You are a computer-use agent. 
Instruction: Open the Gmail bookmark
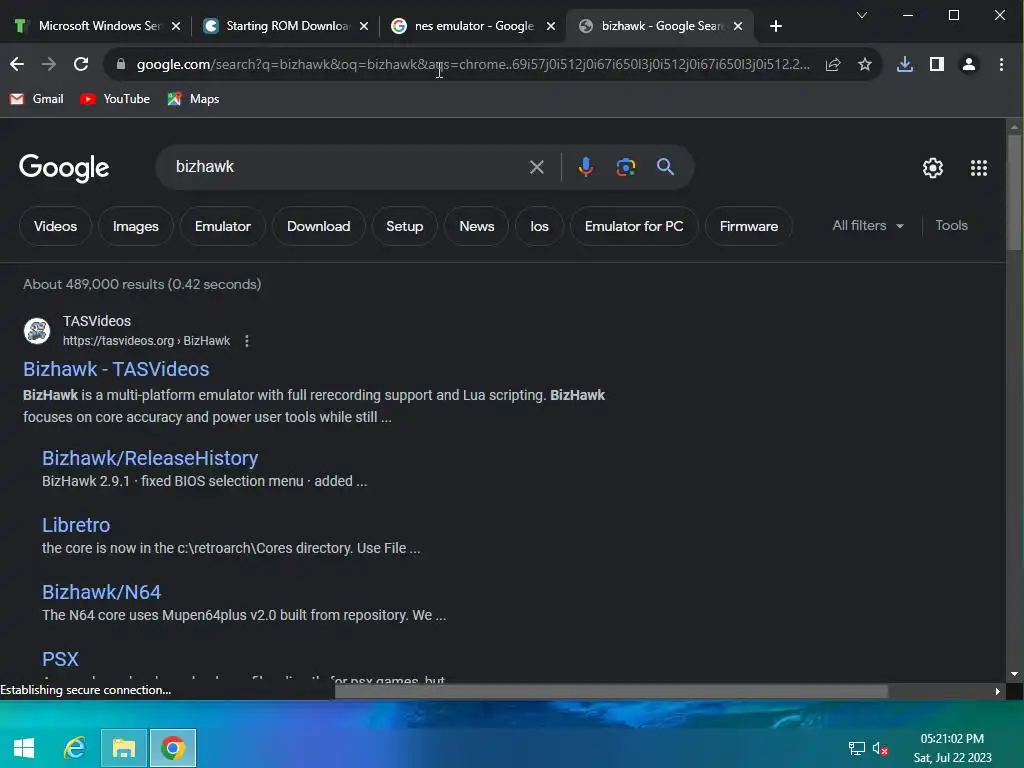pos(37,99)
